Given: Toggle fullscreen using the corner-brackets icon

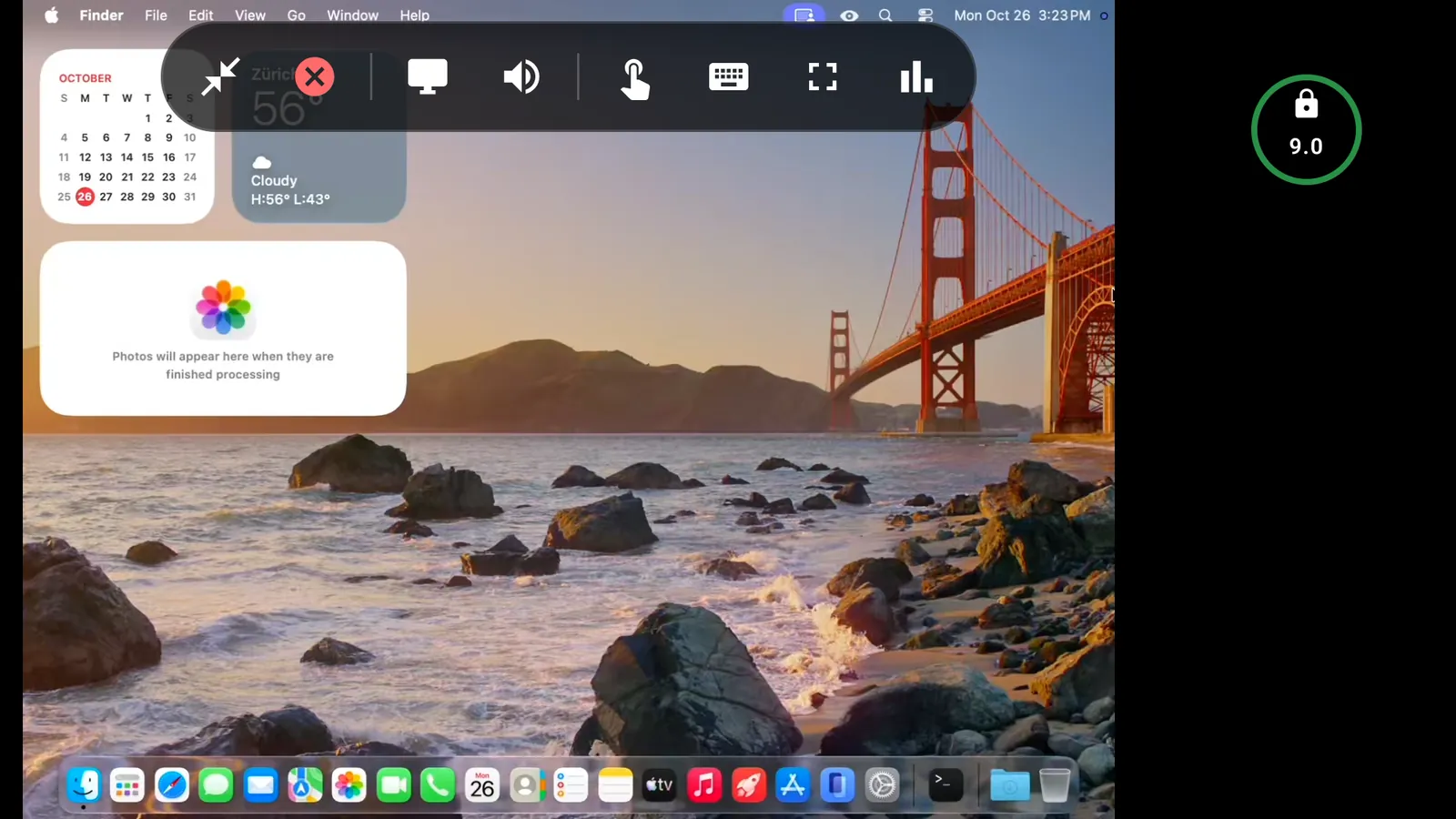Looking at the screenshot, I should (x=823, y=76).
